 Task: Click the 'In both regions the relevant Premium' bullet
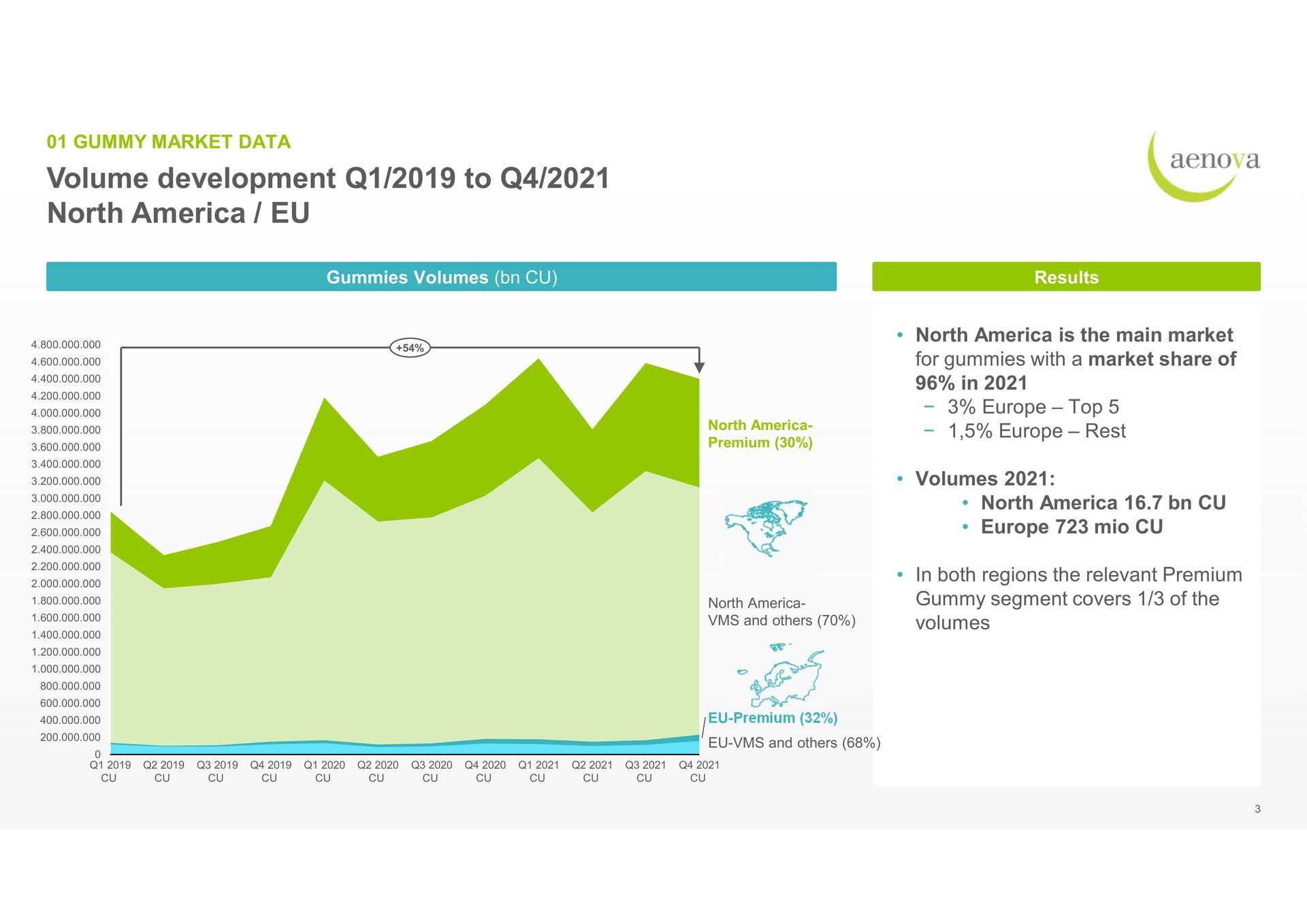pos(1078,575)
